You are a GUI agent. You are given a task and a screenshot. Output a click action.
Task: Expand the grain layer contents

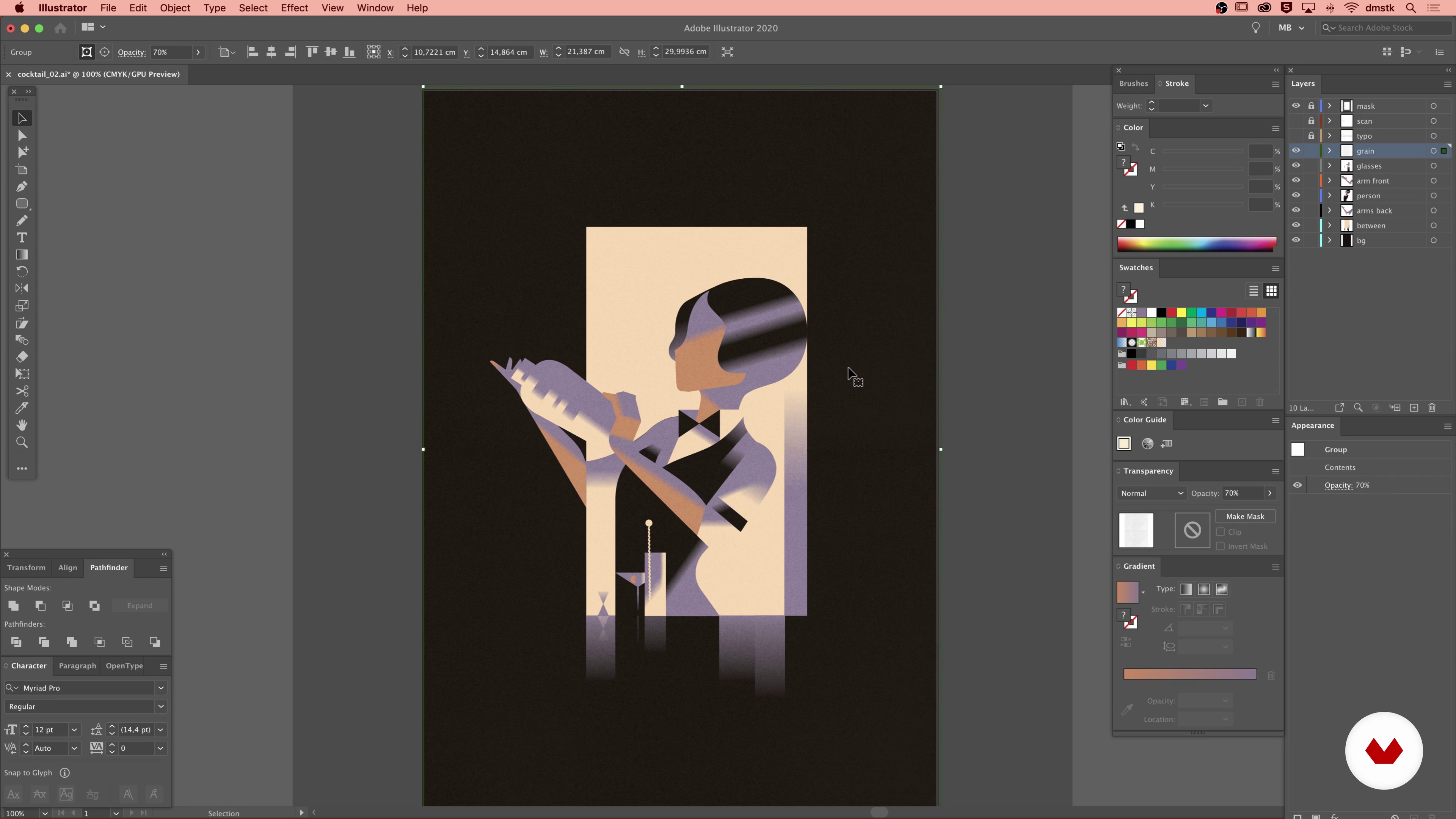[1329, 151]
